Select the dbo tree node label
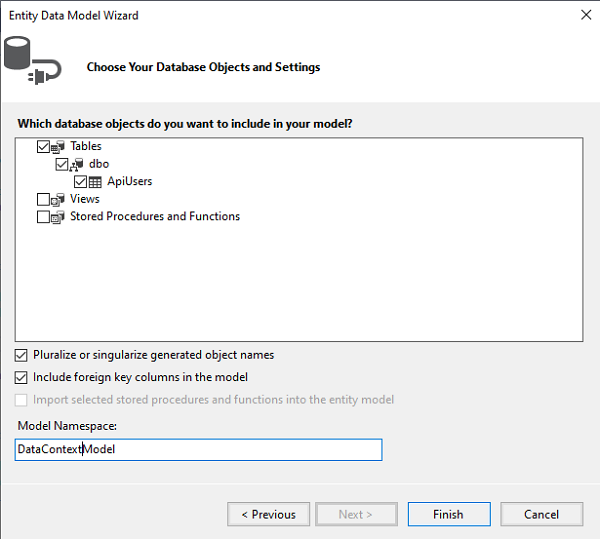This screenshot has width=600, height=539. tap(99, 164)
